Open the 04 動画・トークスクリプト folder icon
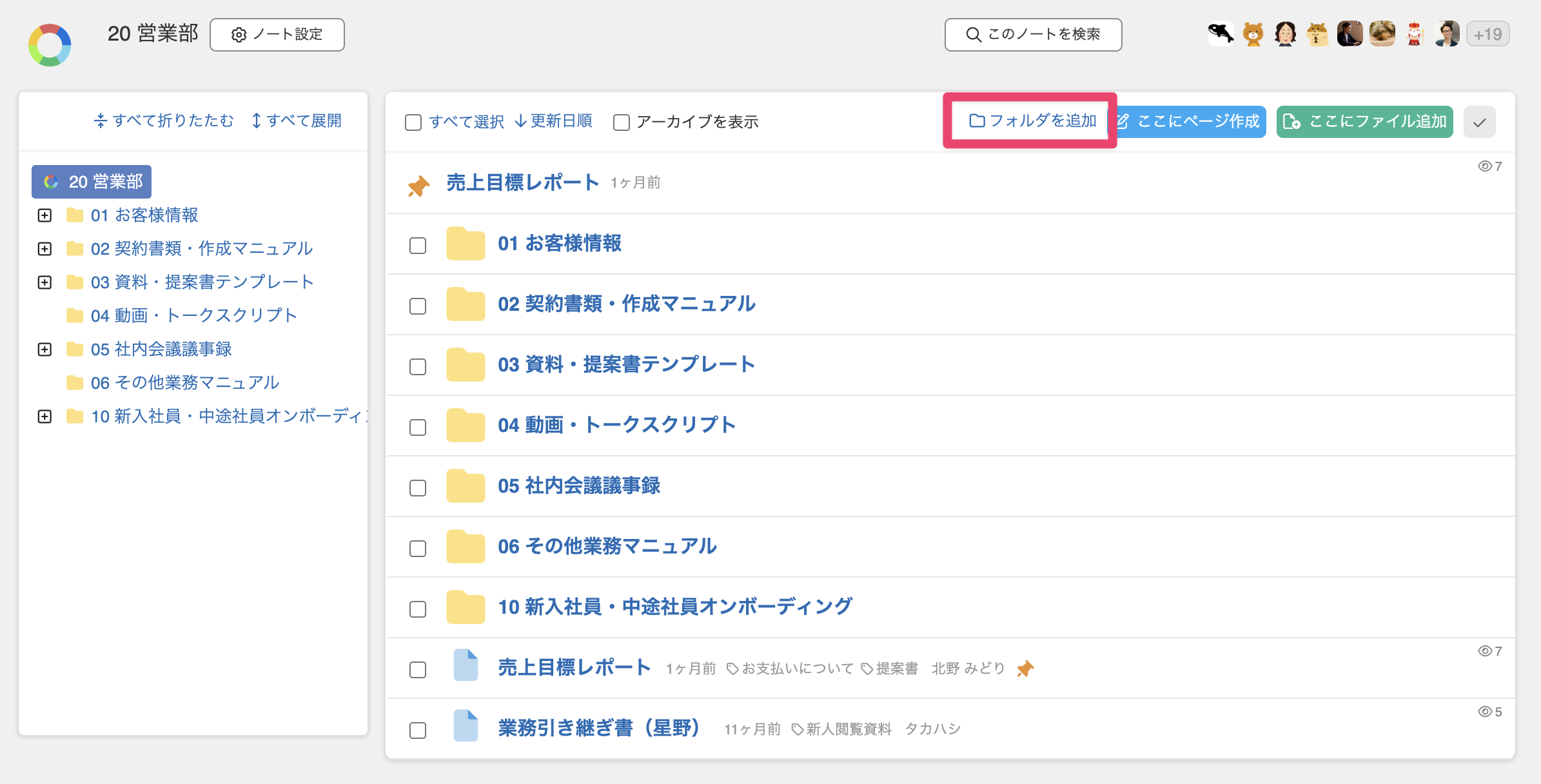 pos(465,425)
